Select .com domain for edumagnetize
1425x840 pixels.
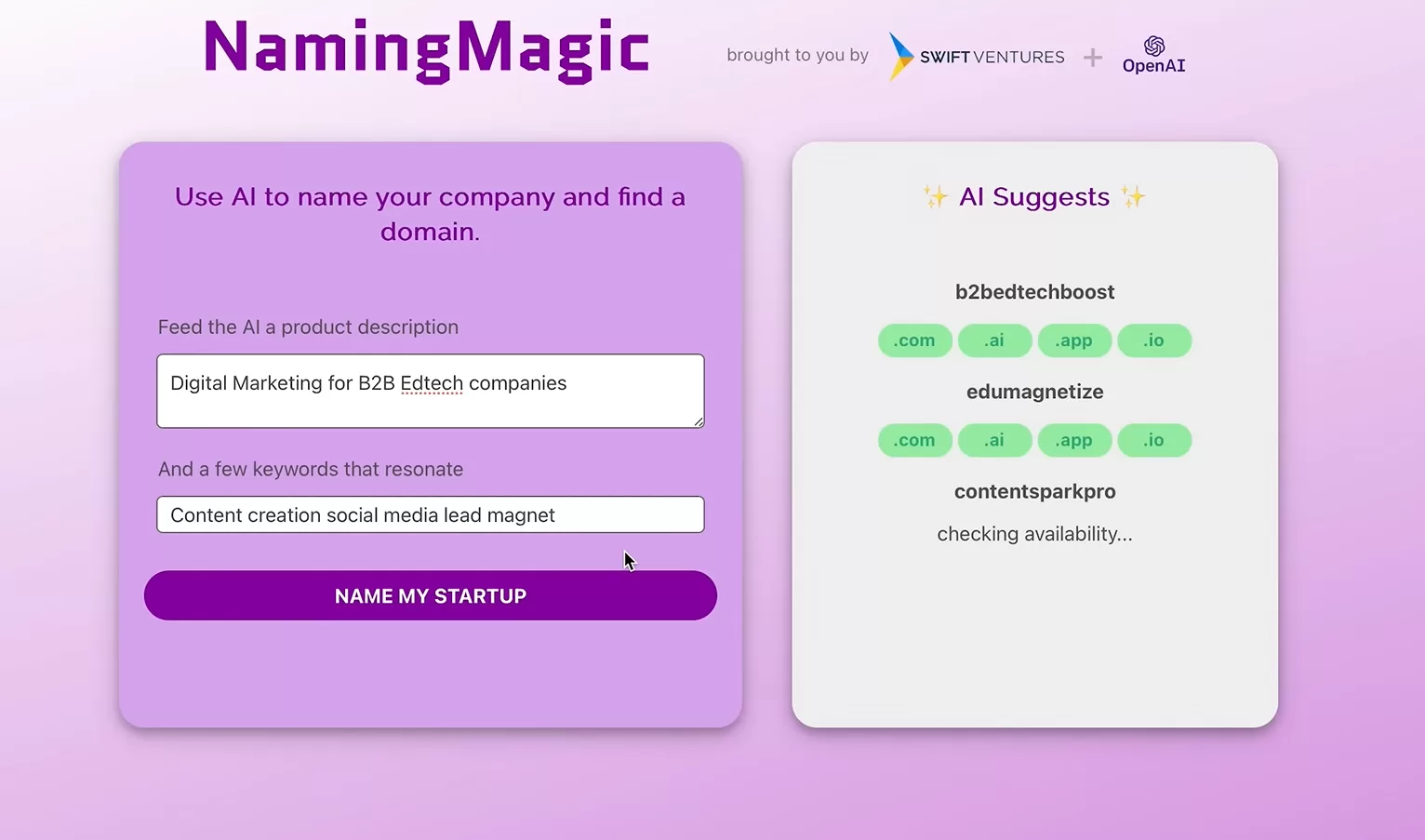pos(914,440)
